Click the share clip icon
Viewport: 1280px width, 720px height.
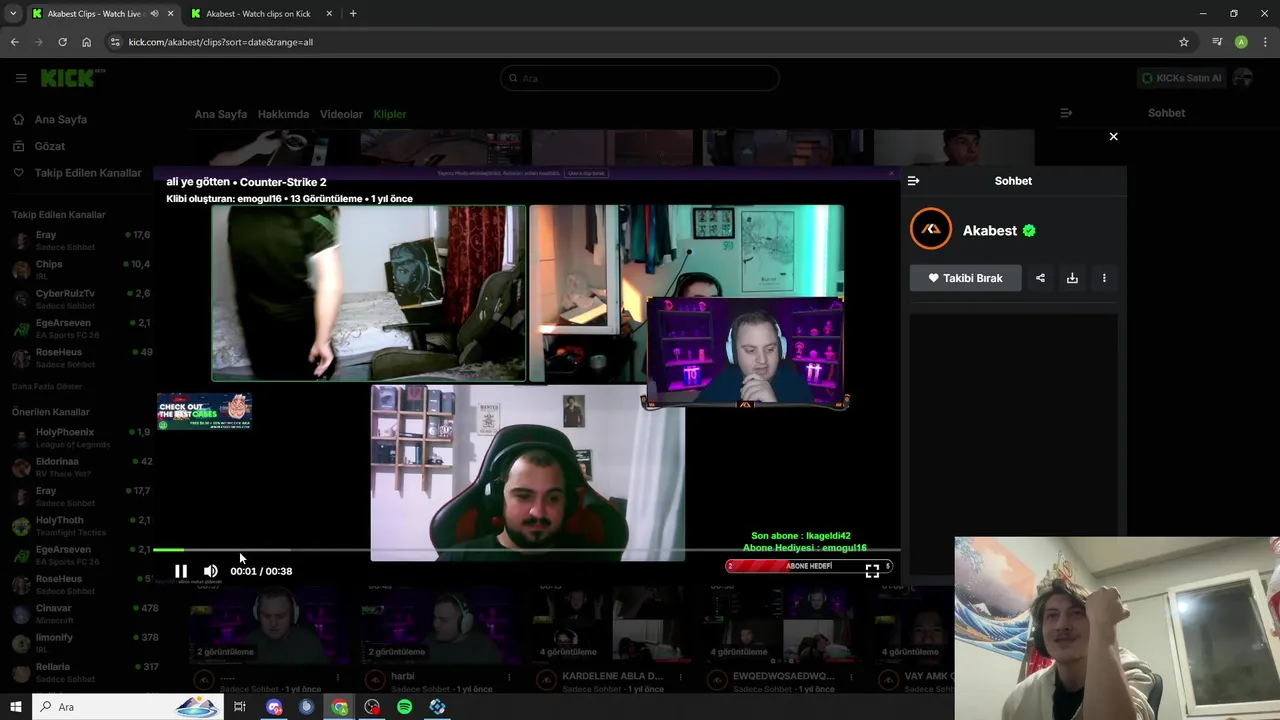(1040, 278)
